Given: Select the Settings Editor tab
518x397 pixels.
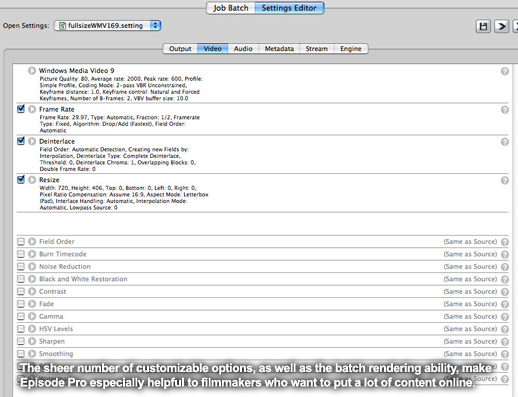Looking at the screenshot, I should point(289,8).
